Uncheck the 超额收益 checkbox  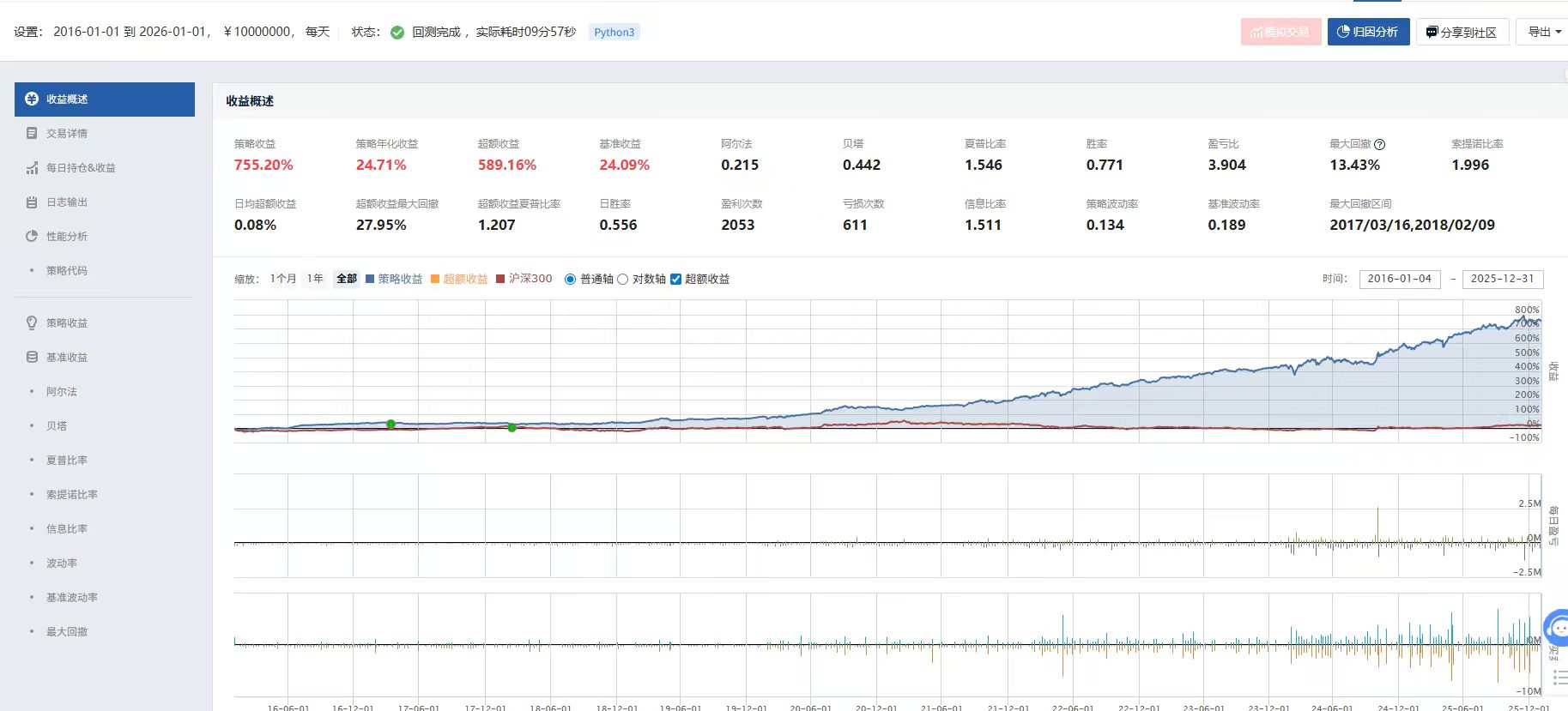[x=675, y=280]
